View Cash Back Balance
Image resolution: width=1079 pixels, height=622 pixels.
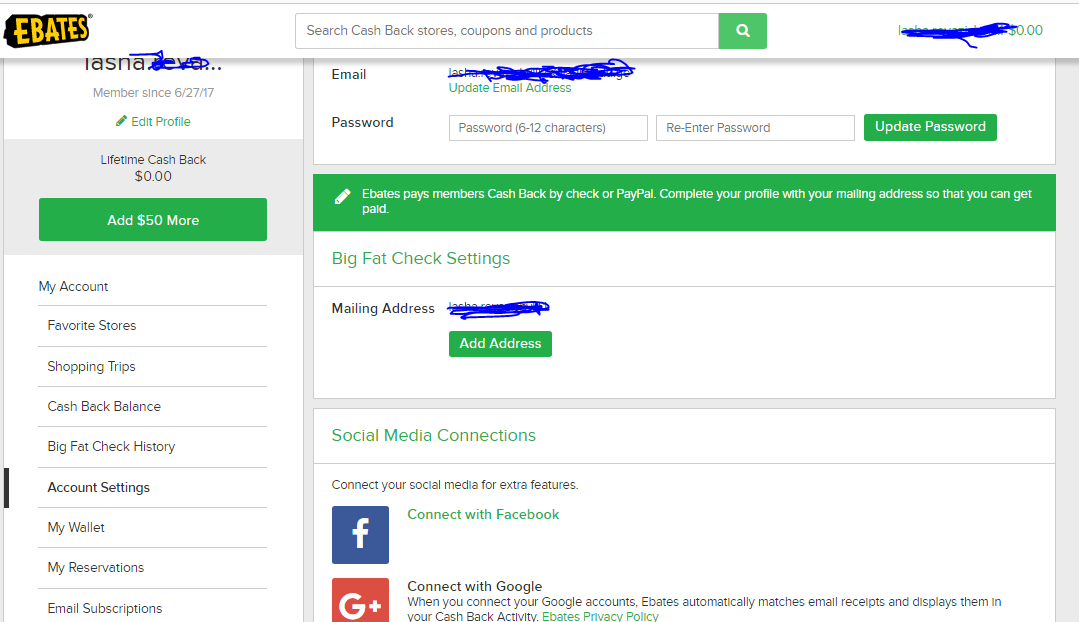pyautogui.click(x=104, y=407)
